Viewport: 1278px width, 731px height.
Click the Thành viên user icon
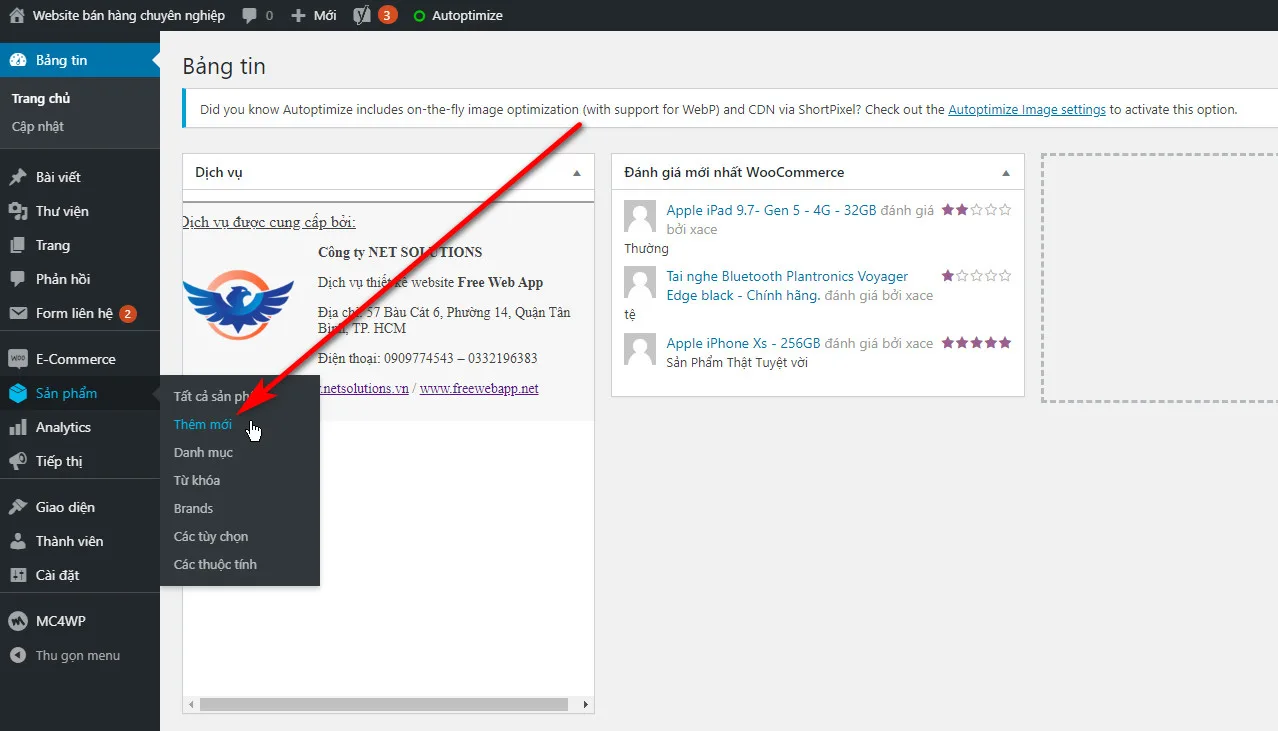pos(18,541)
